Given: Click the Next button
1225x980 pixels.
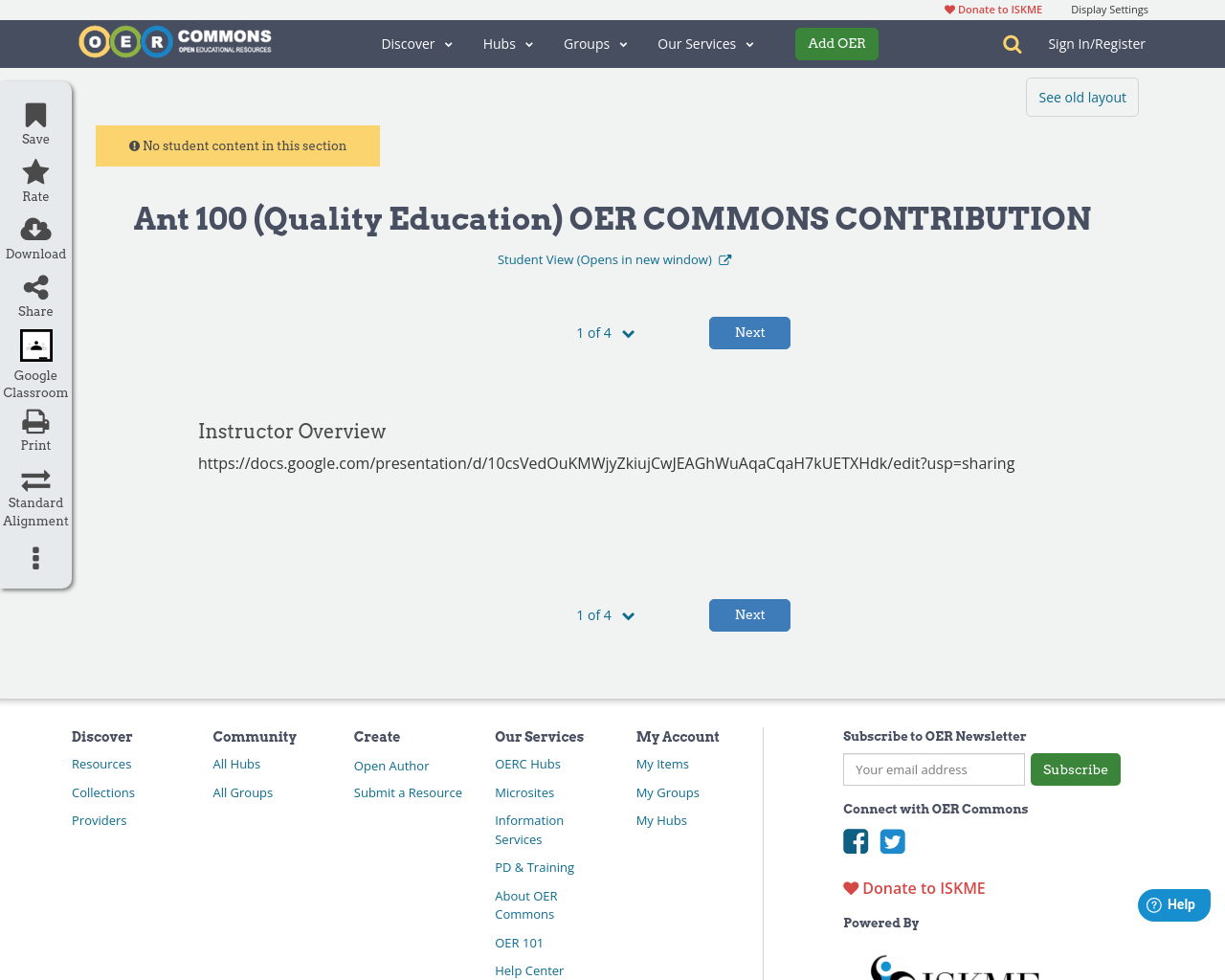Looking at the screenshot, I should click(x=749, y=332).
